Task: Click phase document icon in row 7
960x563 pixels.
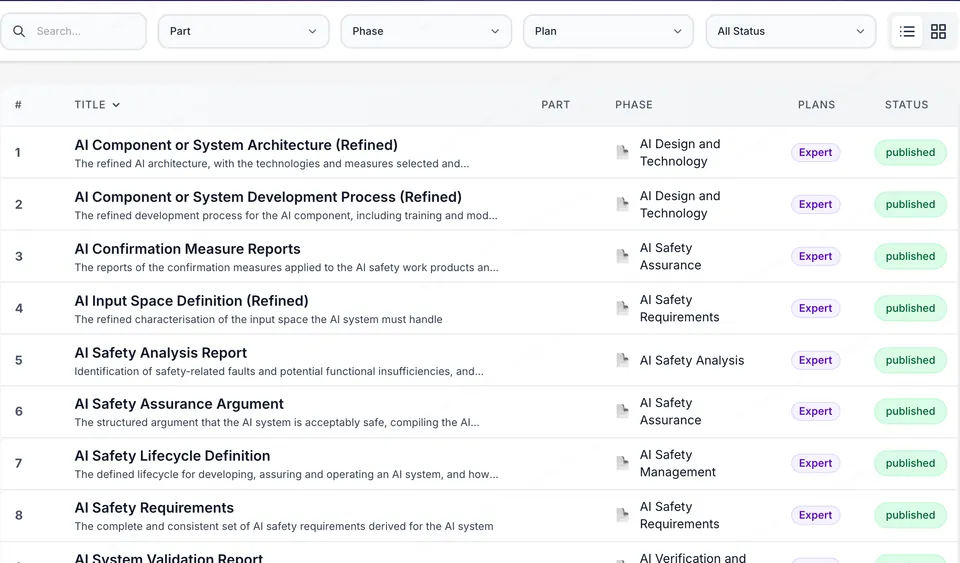Action: click(622, 463)
